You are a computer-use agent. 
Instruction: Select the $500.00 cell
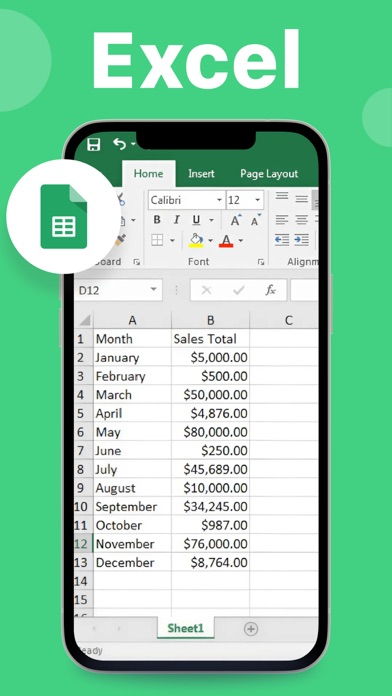[x=210, y=376]
